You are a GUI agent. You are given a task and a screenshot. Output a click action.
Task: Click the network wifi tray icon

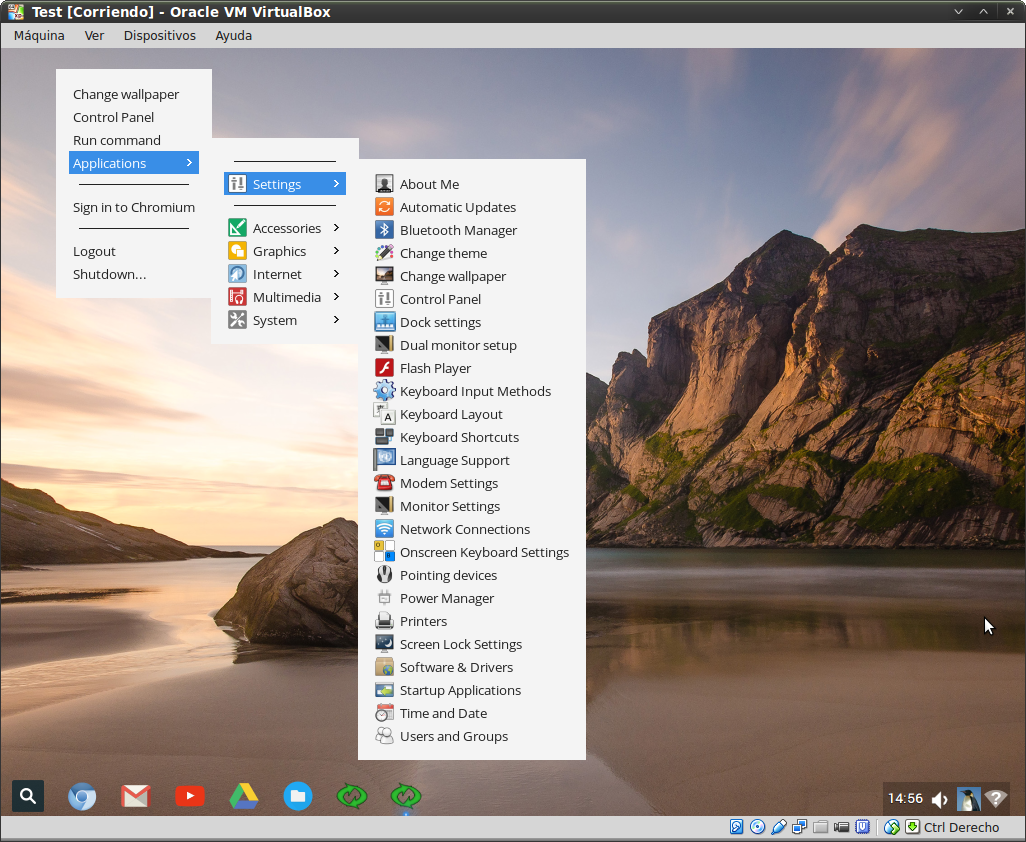click(x=995, y=798)
